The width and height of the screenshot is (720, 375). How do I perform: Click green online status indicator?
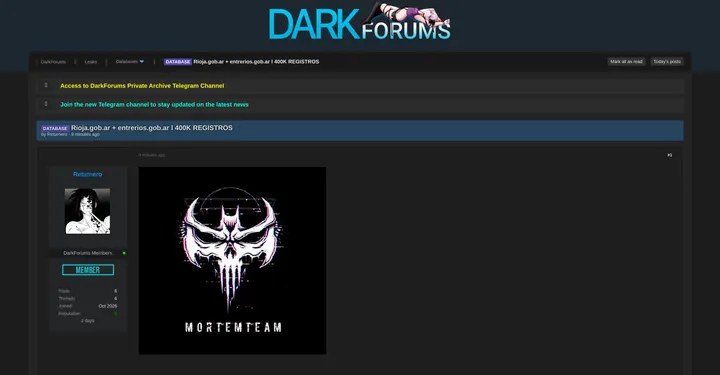point(124,253)
